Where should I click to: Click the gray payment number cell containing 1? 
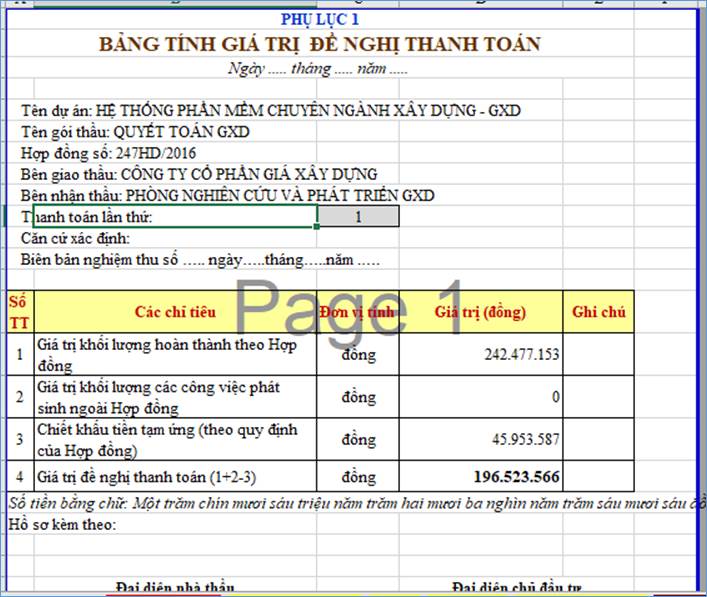click(358, 217)
